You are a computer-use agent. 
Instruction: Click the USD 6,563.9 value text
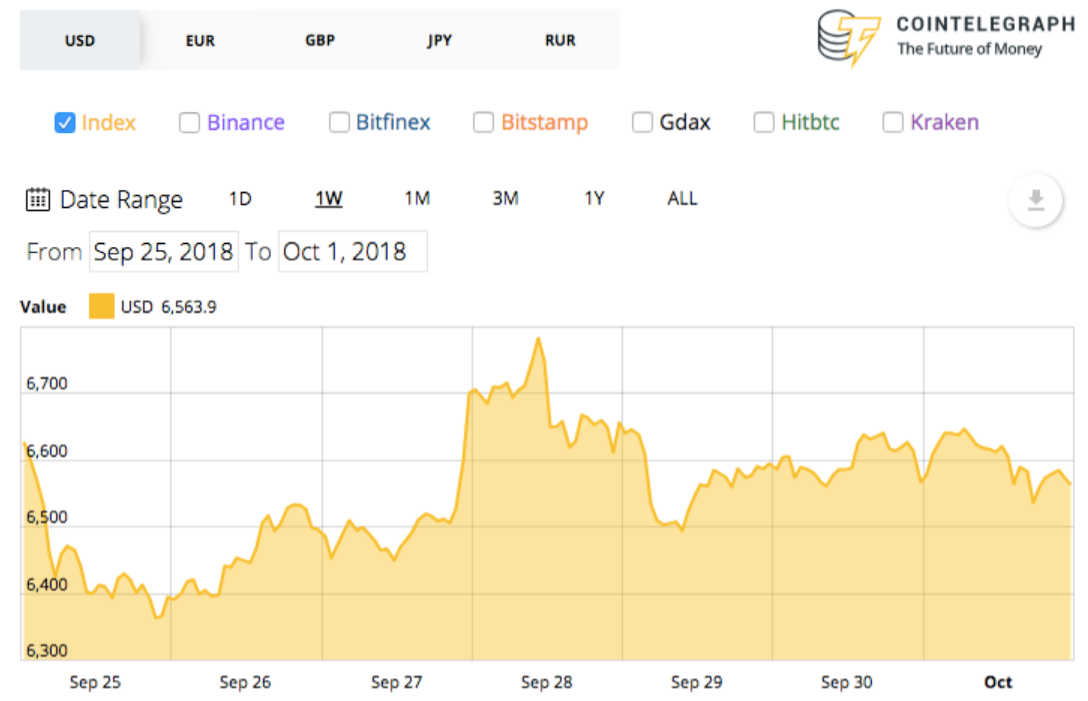pyautogui.click(x=169, y=307)
